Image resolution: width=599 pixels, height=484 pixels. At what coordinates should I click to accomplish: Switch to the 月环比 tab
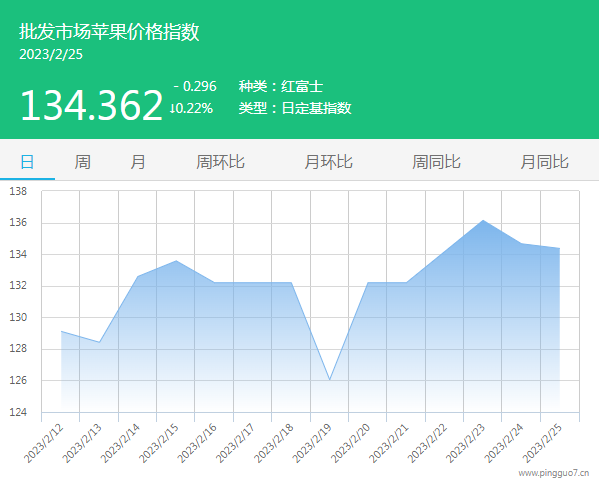[329, 162]
